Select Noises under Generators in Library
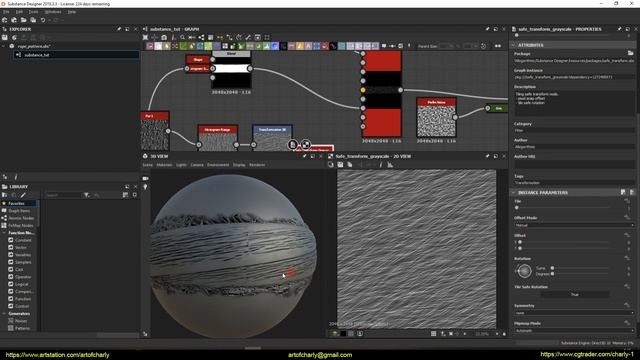The height and width of the screenshot is (360, 640). pyautogui.click(x=21, y=321)
